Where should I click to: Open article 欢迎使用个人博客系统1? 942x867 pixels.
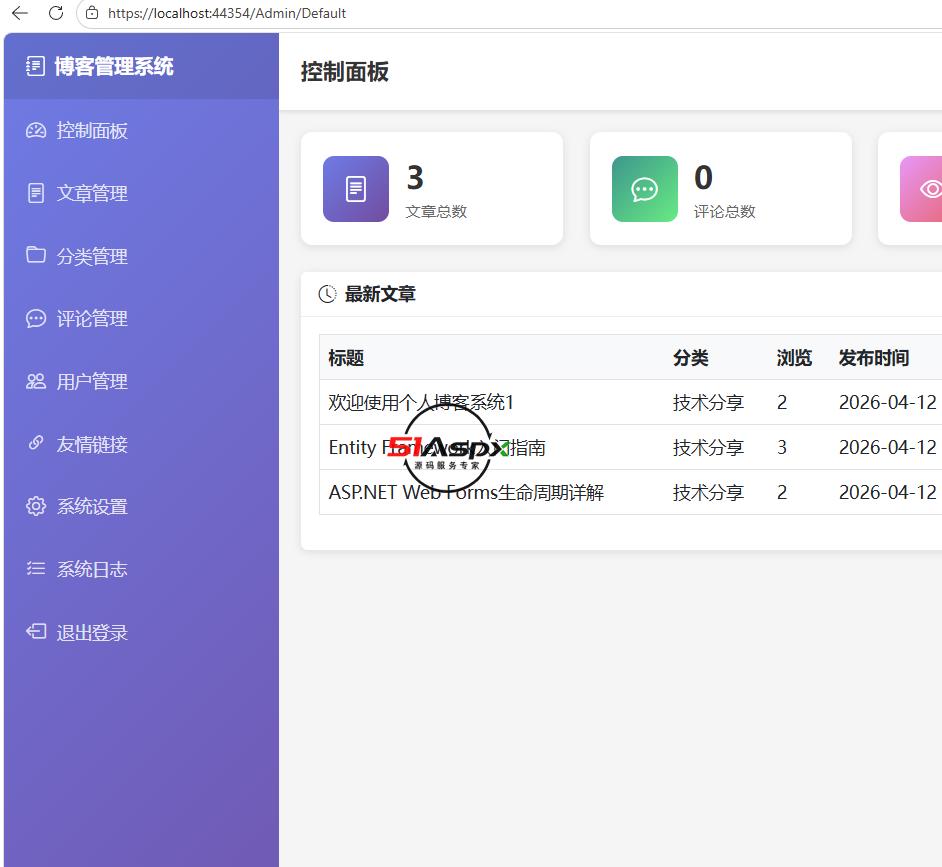point(421,403)
